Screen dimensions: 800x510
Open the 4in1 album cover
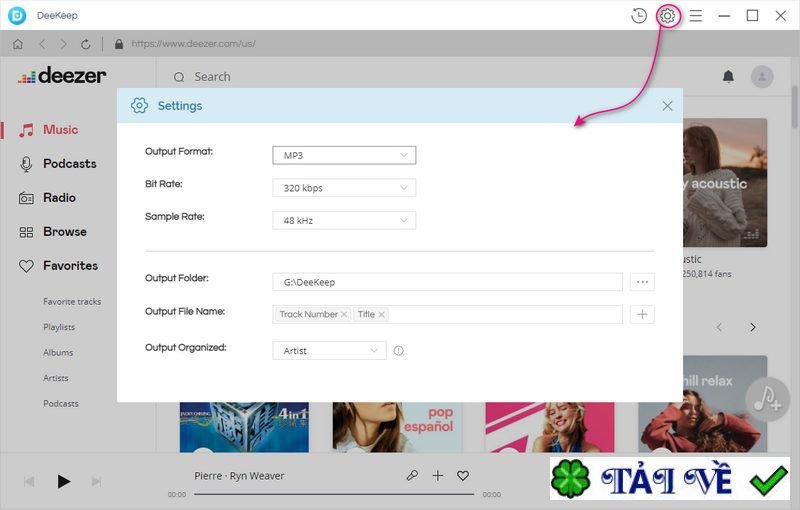(x=244, y=427)
